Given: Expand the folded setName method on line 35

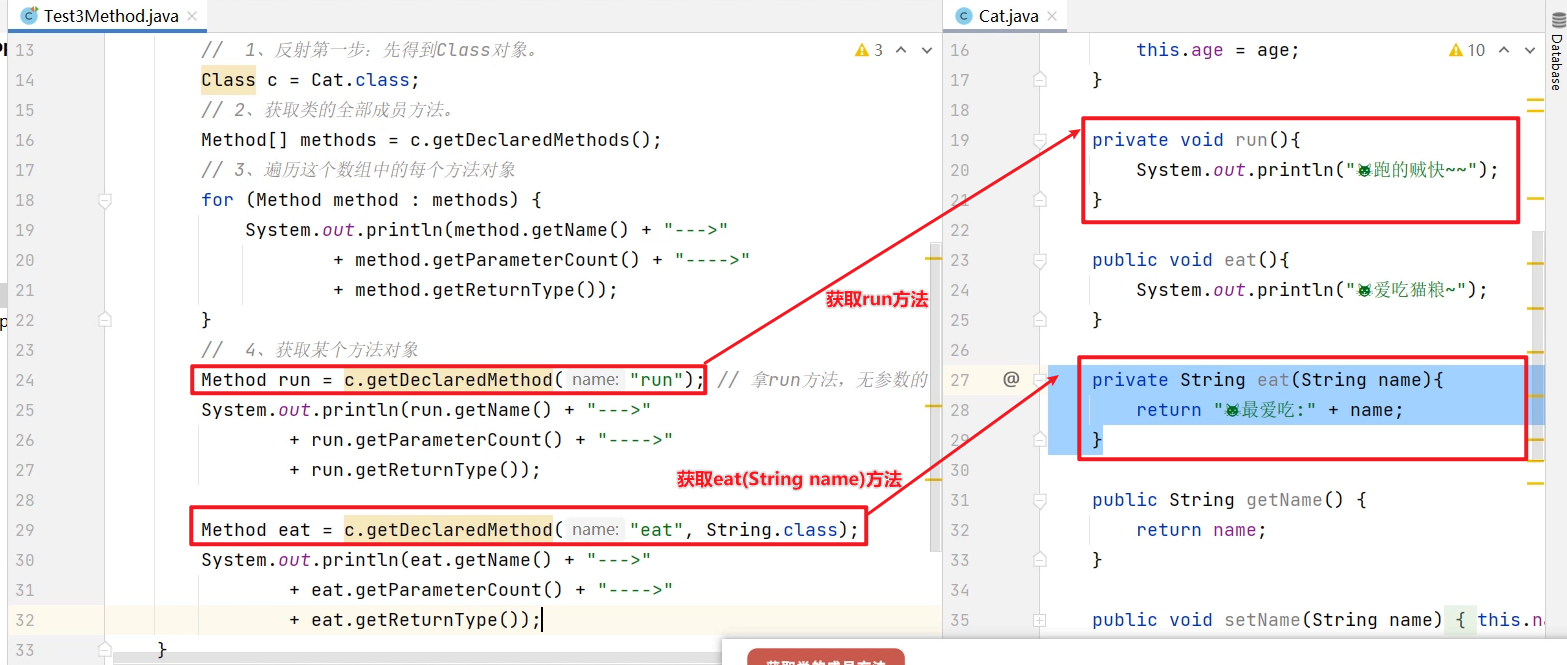Looking at the screenshot, I should pyautogui.click(x=1040, y=620).
